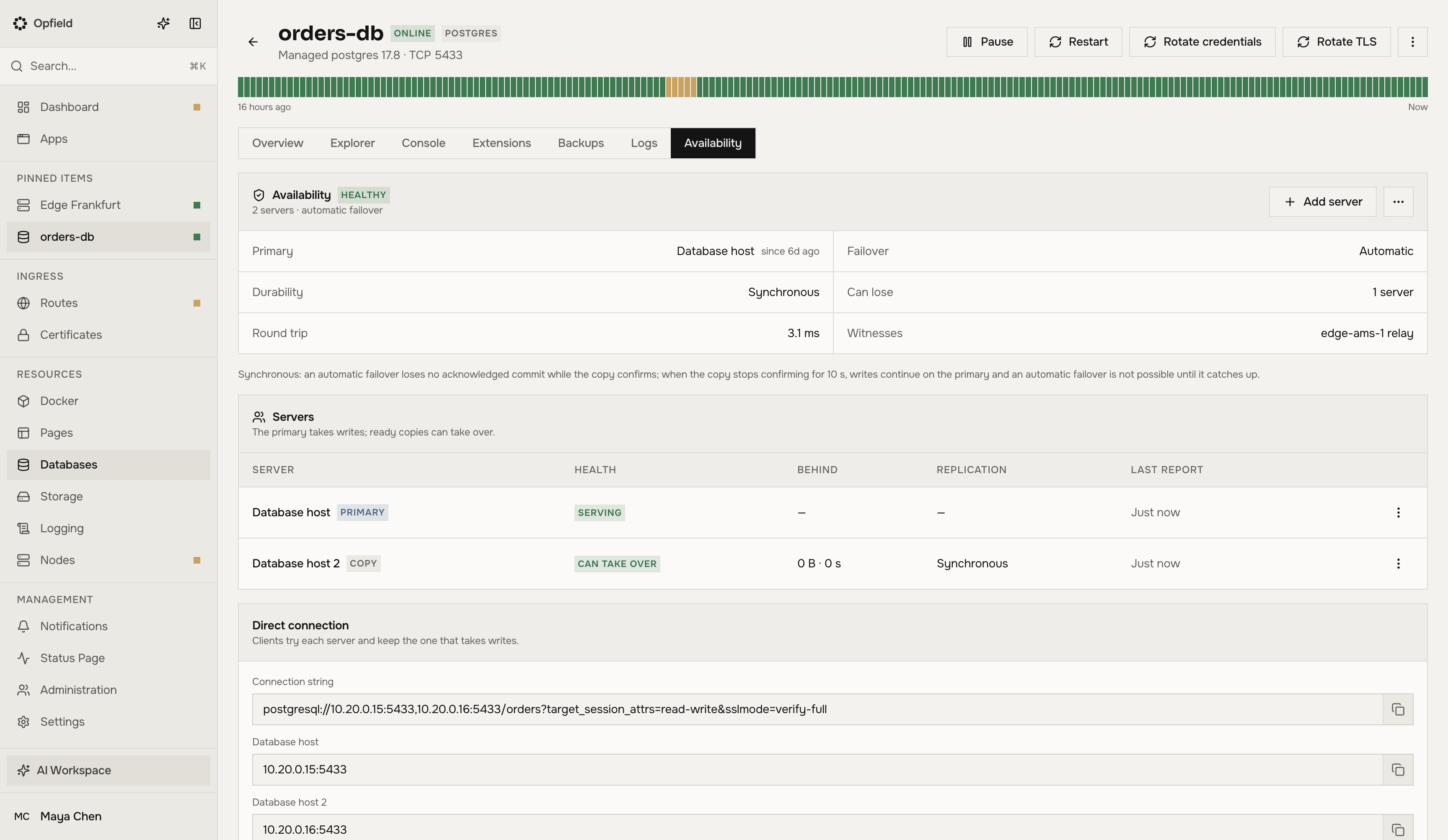The height and width of the screenshot is (840, 1448).
Task: Switch to the Overview tab
Action: click(x=277, y=143)
